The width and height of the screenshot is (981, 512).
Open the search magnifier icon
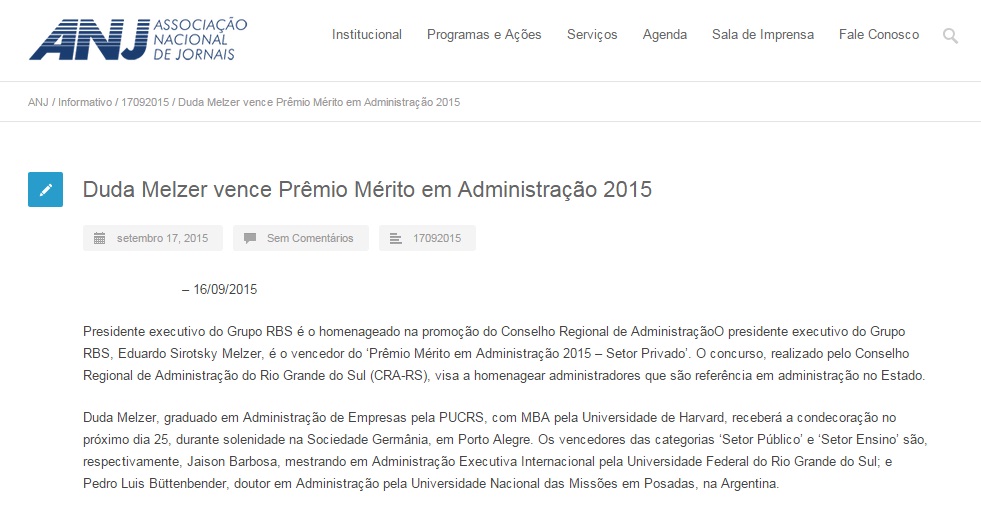click(950, 36)
